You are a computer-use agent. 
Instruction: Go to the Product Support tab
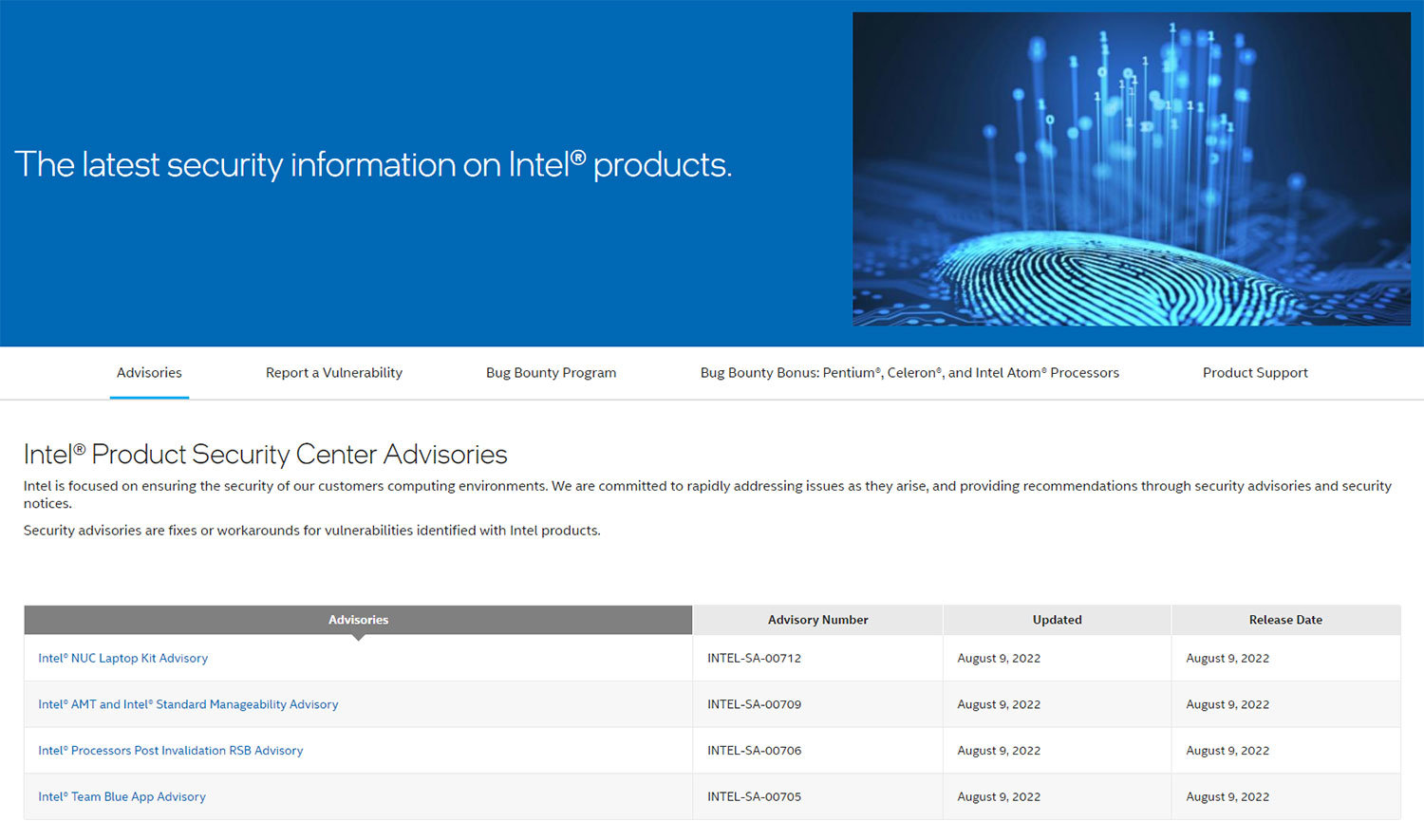click(1255, 373)
